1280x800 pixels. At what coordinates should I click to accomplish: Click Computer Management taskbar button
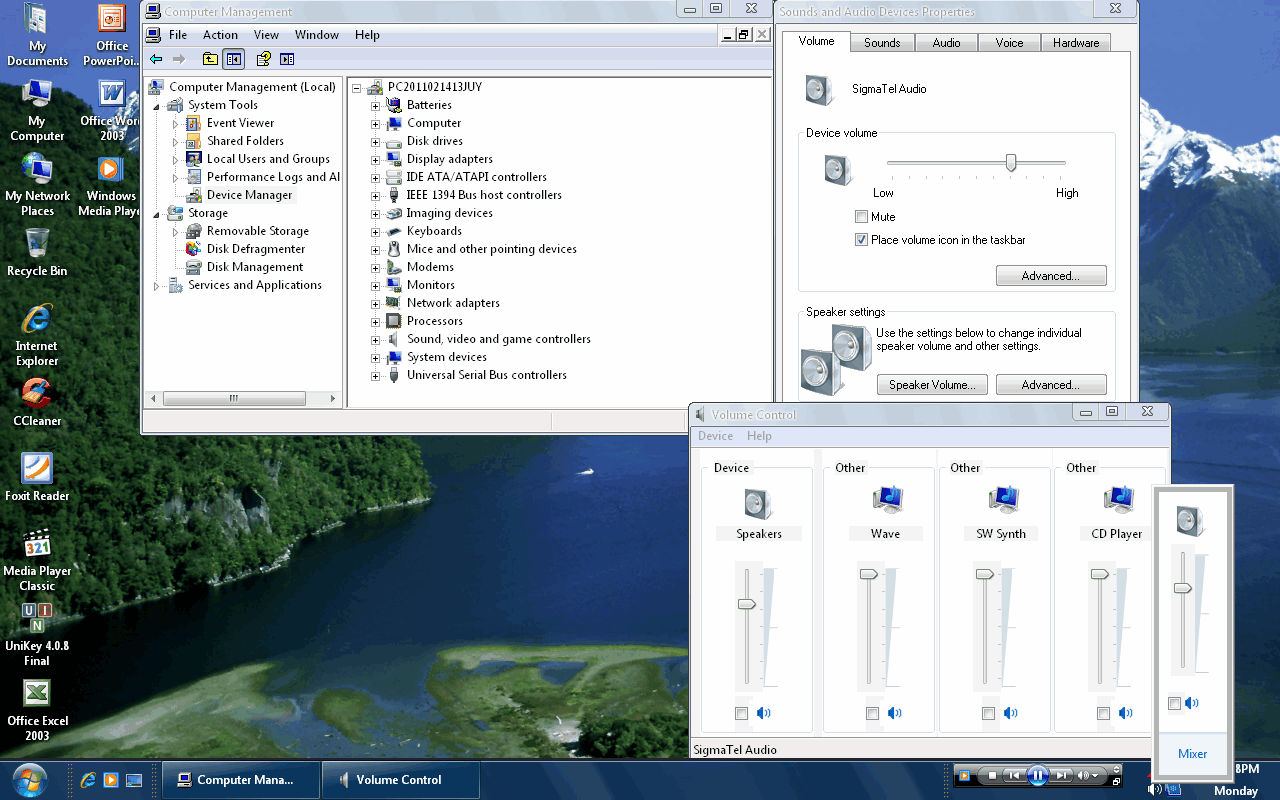point(241,780)
